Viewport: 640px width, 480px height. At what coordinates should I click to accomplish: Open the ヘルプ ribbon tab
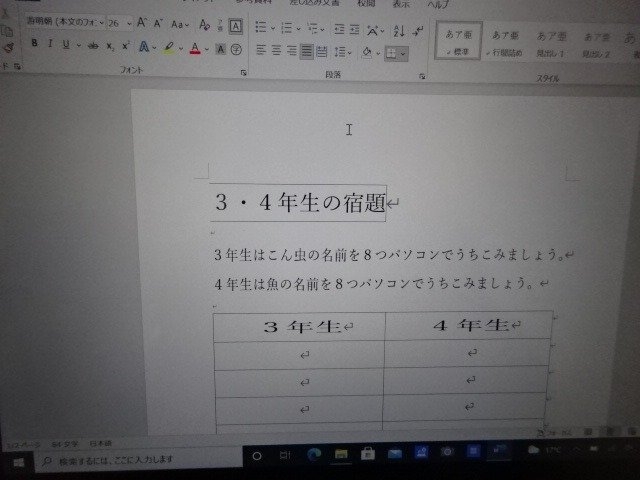tap(437, 4)
